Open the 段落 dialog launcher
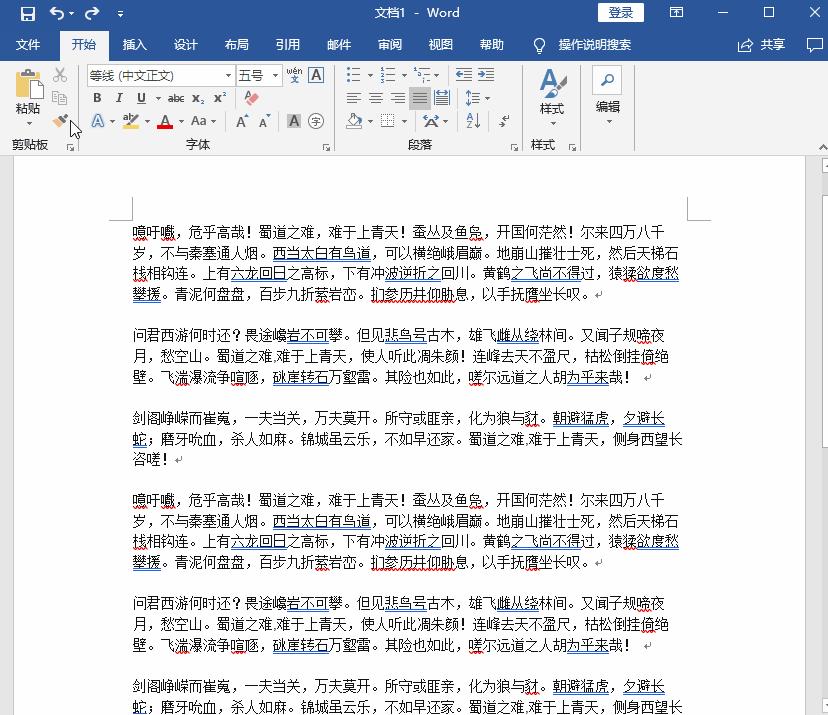The height and width of the screenshot is (715, 828). click(x=514, y=147)
